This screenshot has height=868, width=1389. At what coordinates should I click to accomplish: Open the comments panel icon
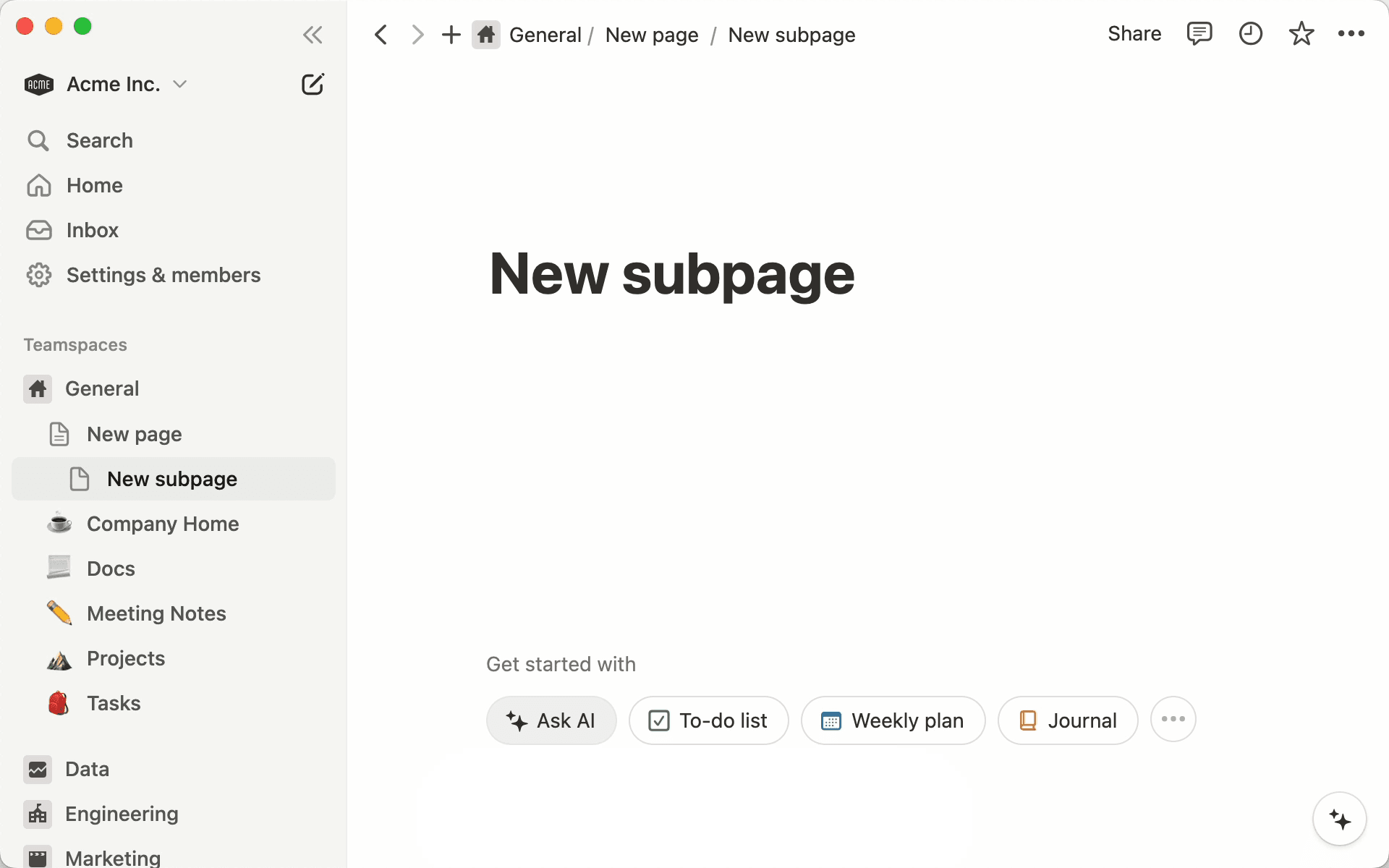[1199, 33]
